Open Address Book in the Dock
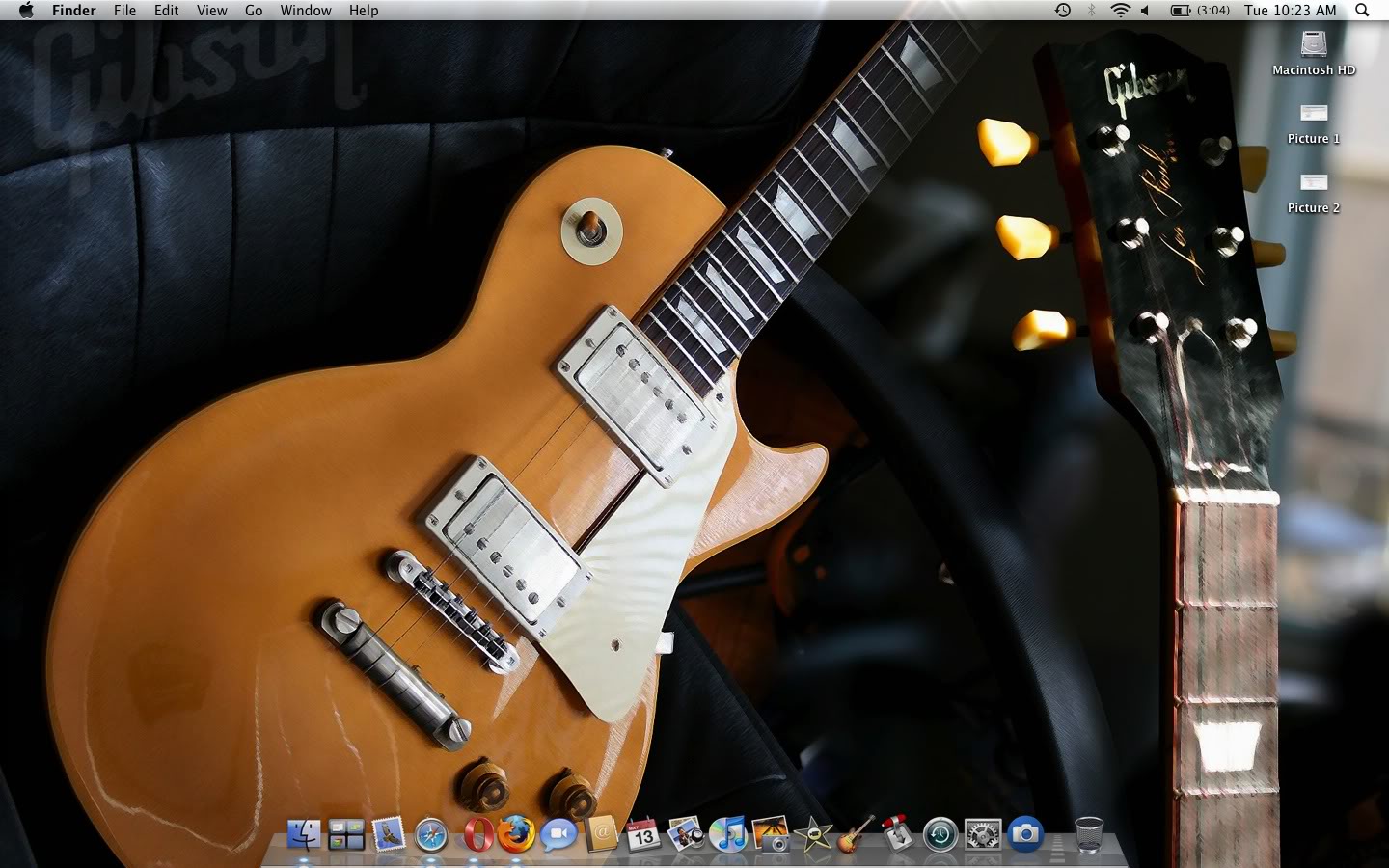Viewport: 1389px width, 868px height. (601, 833)
